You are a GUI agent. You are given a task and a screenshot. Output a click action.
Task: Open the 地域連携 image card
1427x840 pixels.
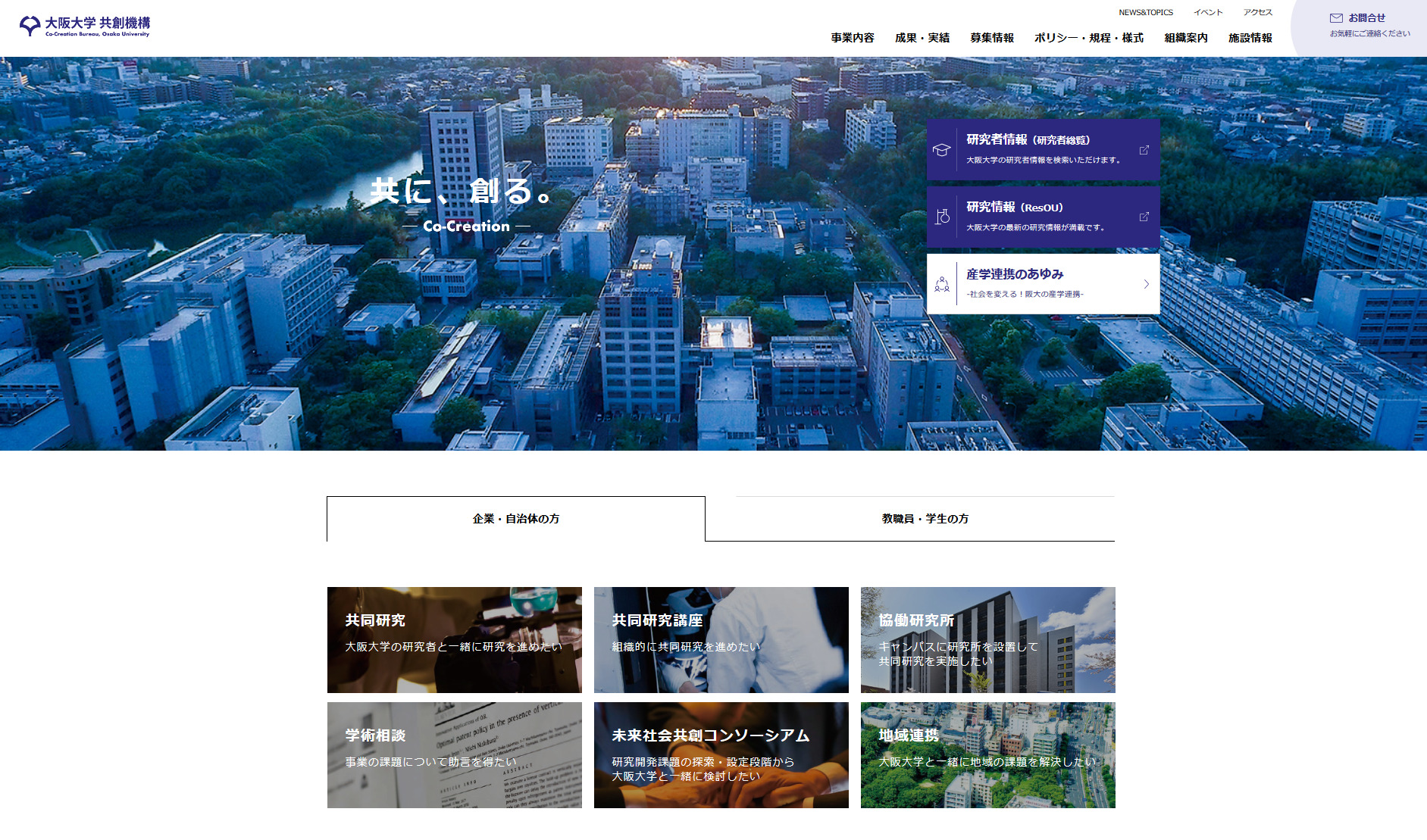(x=987, y=755)
